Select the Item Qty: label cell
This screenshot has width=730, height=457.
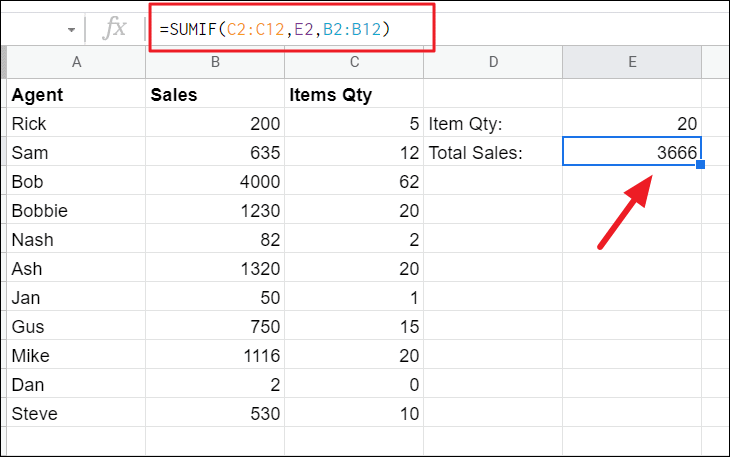click(492, 124)
